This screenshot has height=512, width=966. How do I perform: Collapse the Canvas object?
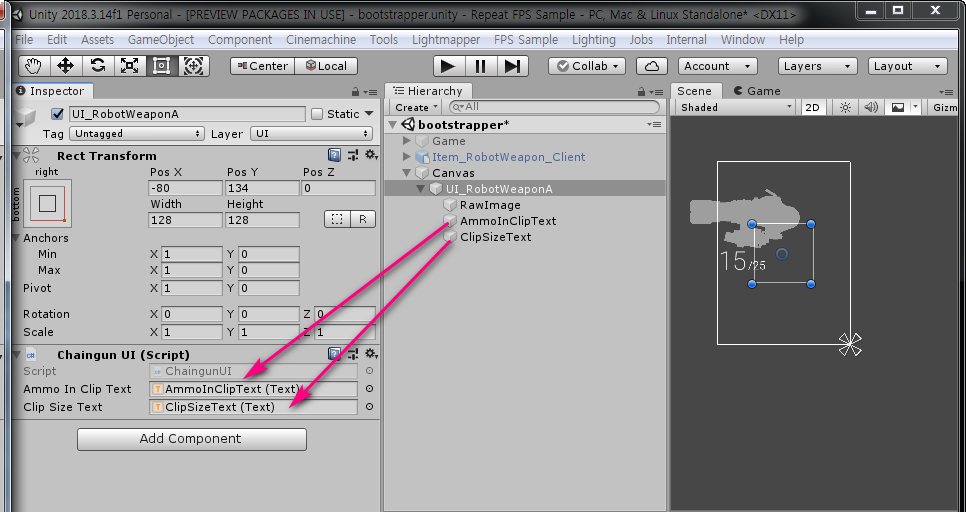407,173
